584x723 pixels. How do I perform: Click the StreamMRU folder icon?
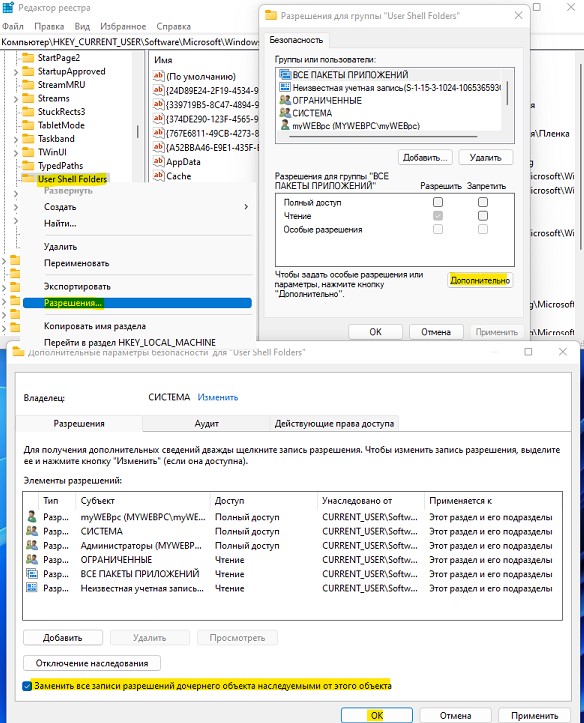(28, 85)
